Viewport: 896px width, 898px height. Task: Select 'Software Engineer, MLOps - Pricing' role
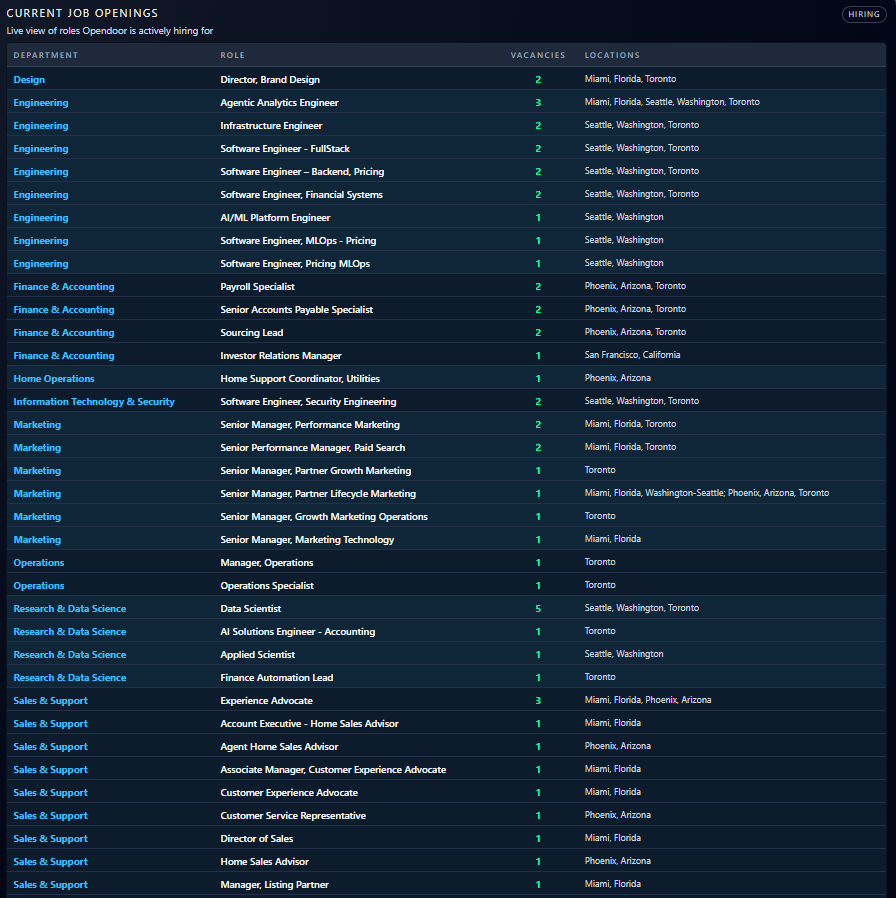click(298, 241)
